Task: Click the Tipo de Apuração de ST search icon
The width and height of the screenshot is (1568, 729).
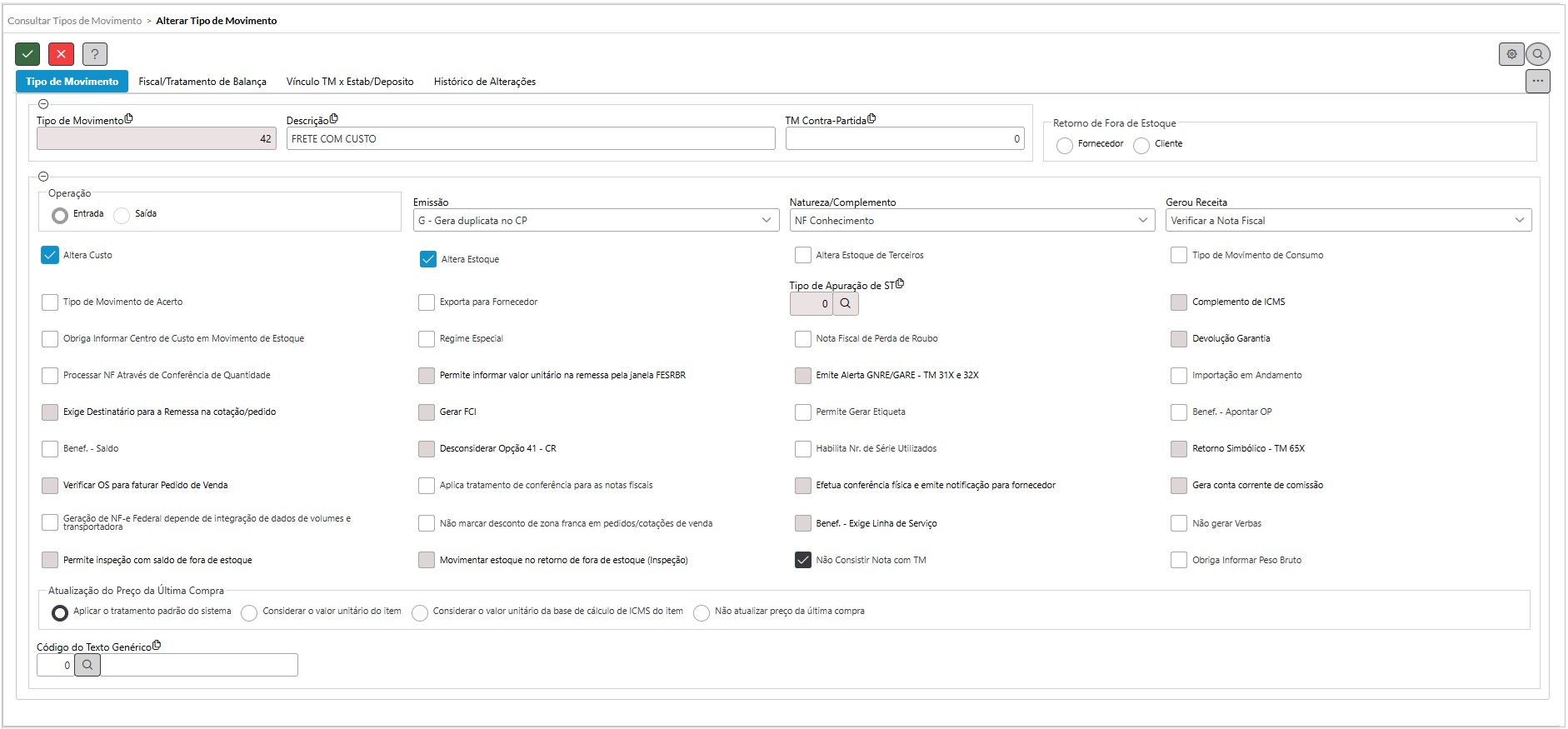Action: (x=845, y=303)
